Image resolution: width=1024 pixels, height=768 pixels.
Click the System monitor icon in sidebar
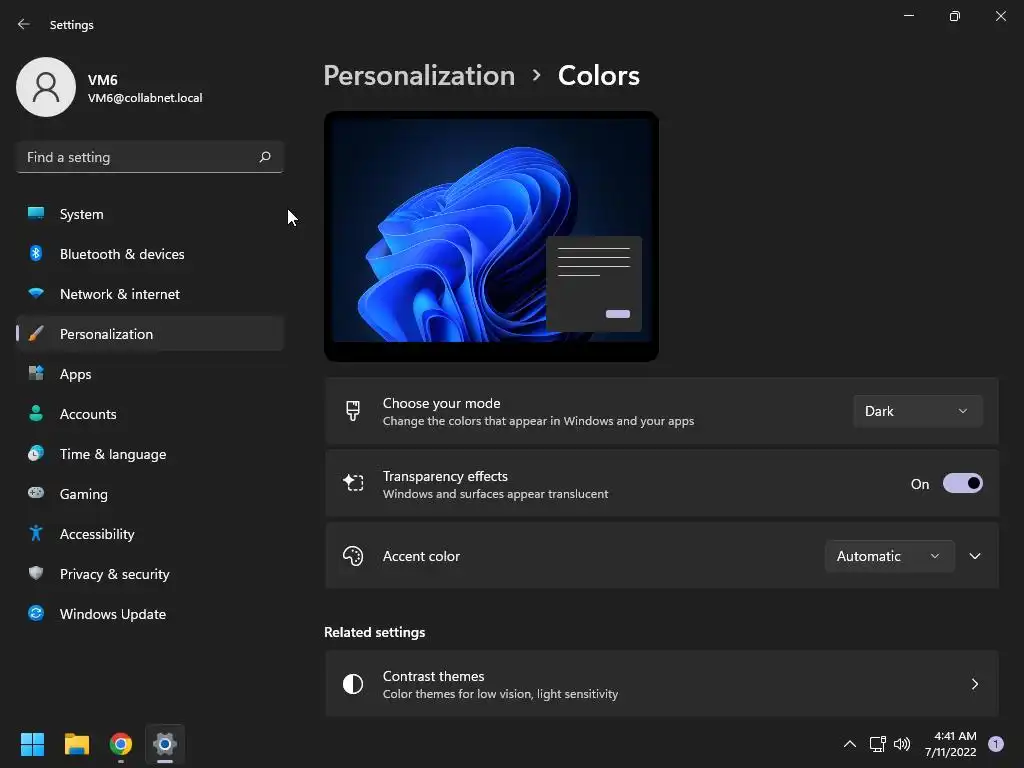click(36, 214)
